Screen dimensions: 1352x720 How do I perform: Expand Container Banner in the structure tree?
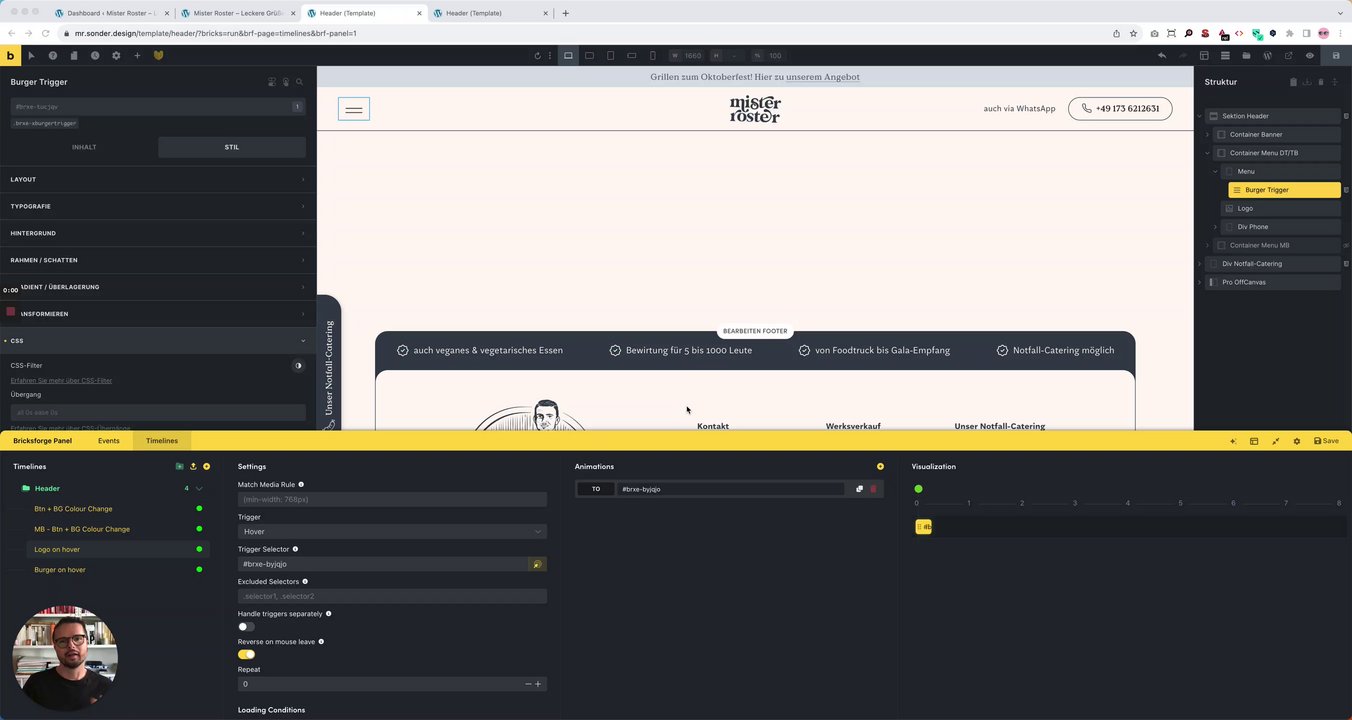click(x=1207, y=134)
